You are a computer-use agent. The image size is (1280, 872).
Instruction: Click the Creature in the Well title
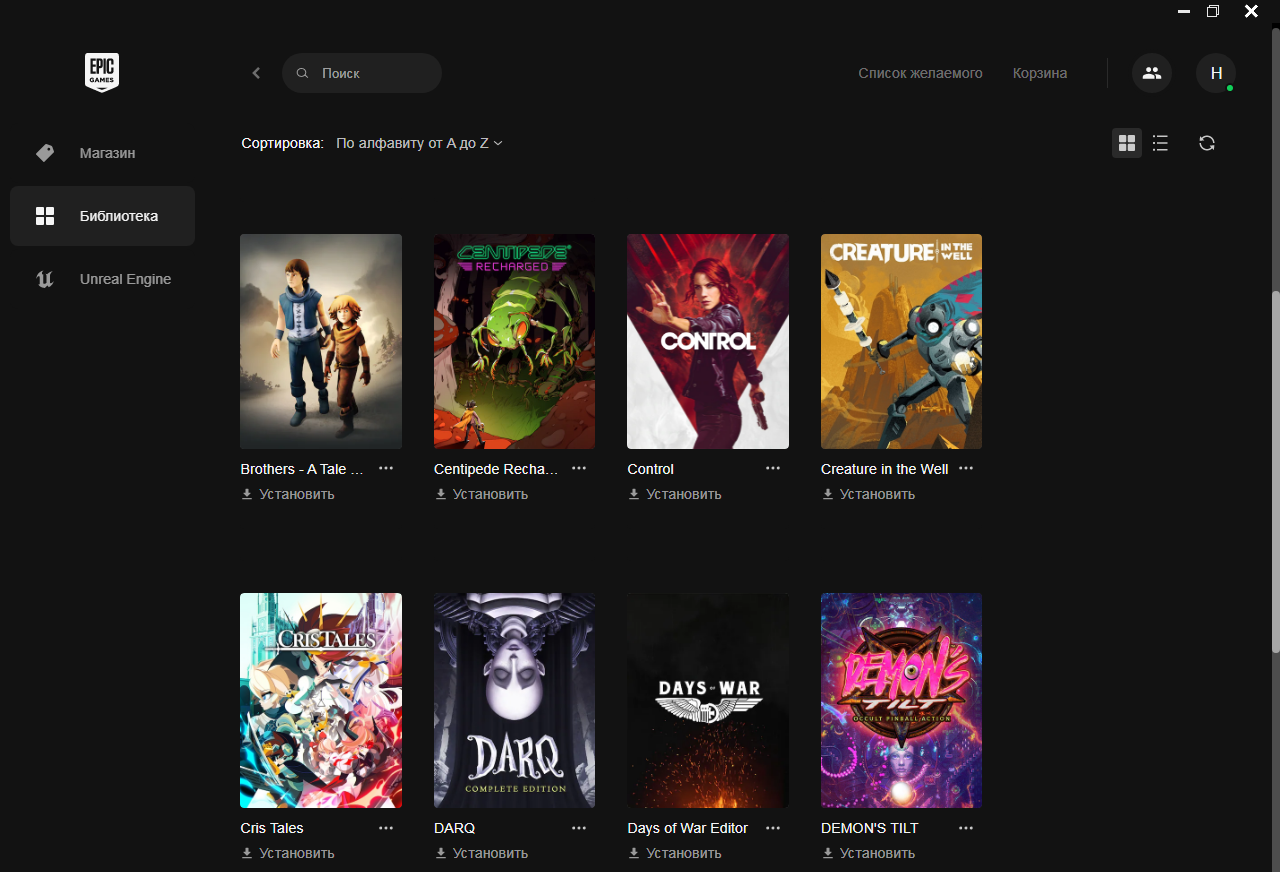885,469
